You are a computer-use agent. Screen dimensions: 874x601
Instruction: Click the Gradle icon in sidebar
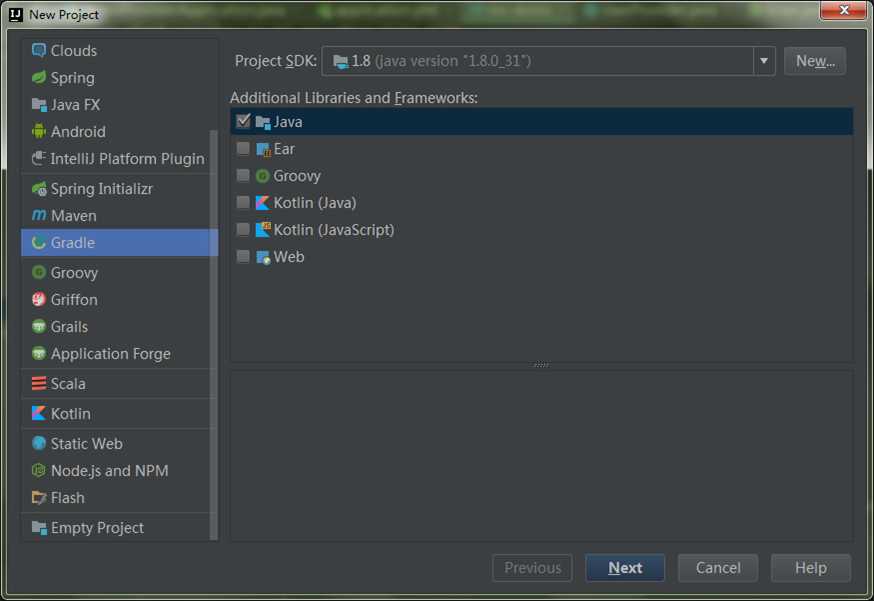pyautogui.click(x=38, y=243)
